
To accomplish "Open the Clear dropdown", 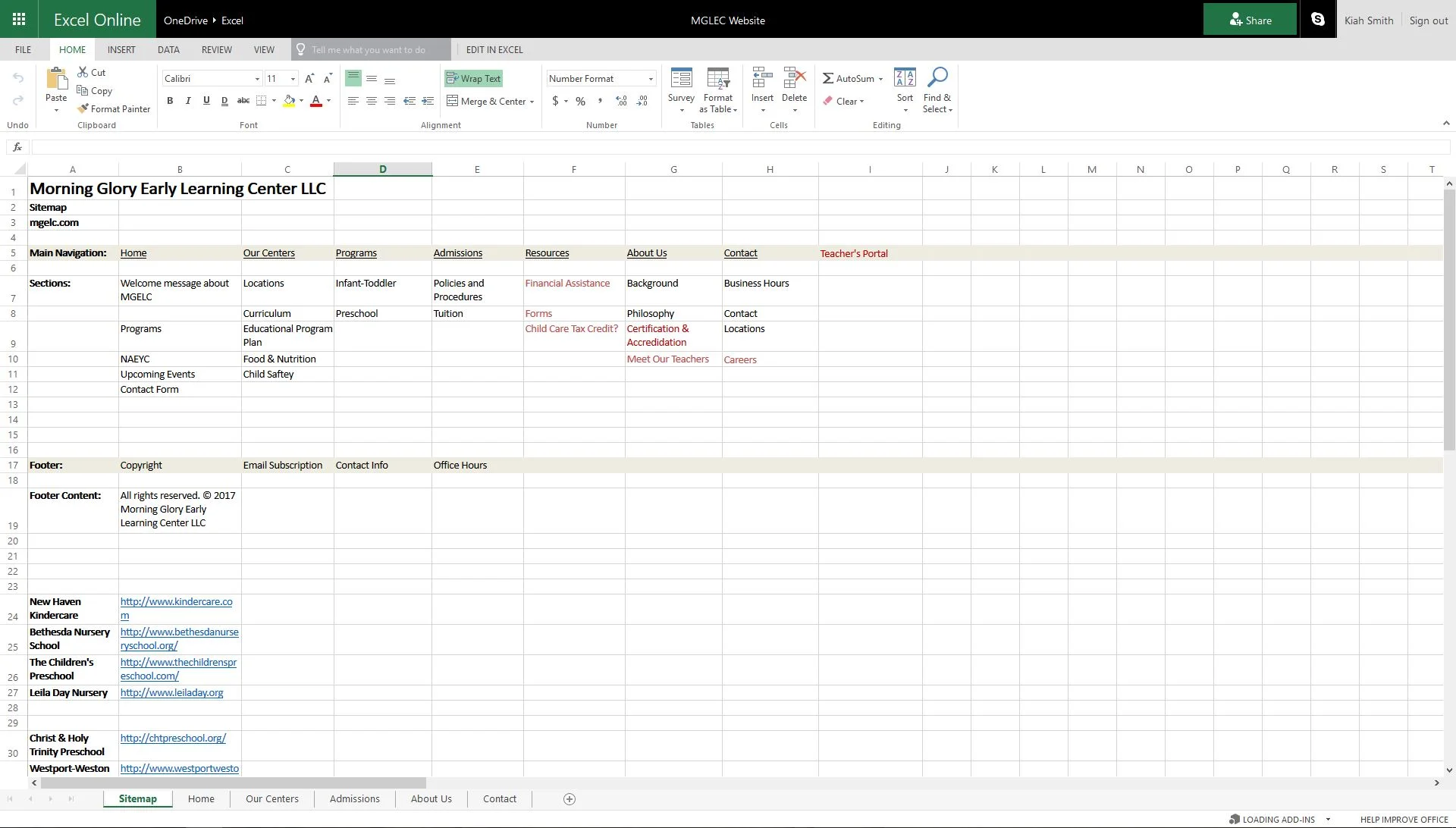I will click(844, 101).
